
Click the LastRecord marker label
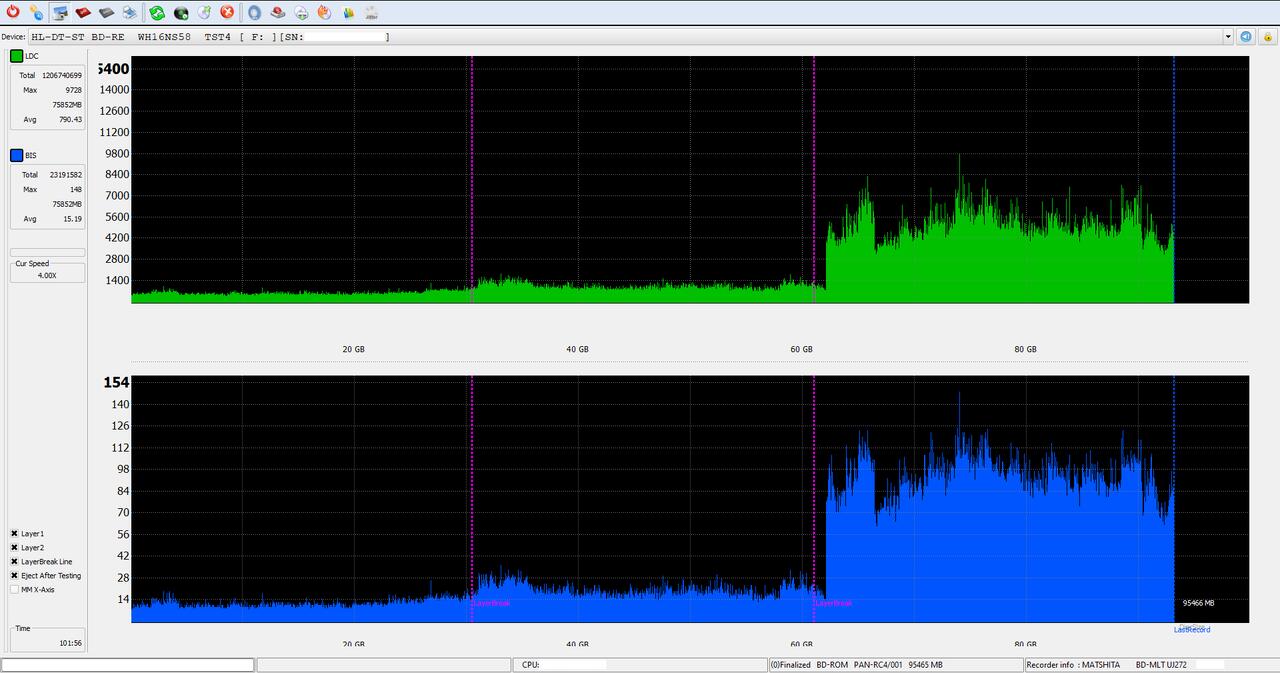click(x=1192, y=630)
